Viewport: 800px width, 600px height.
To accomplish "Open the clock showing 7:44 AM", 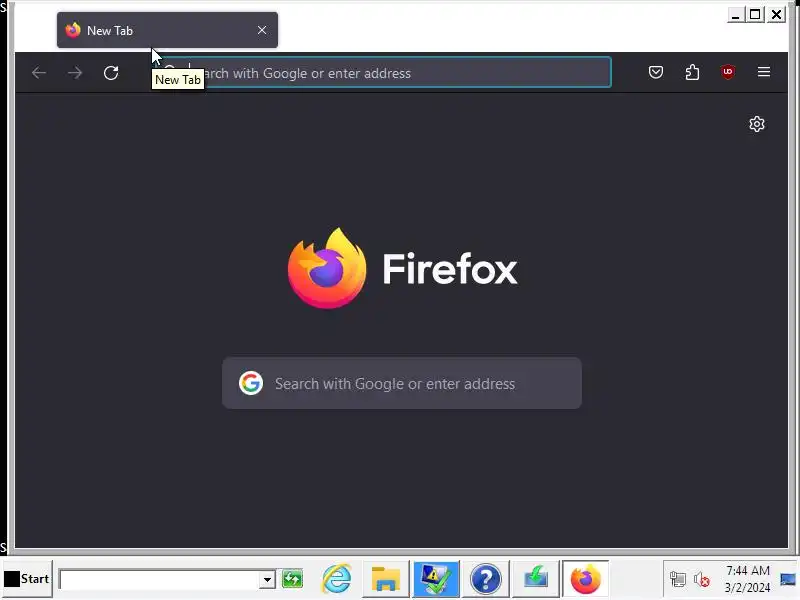I will coord(747,579).
